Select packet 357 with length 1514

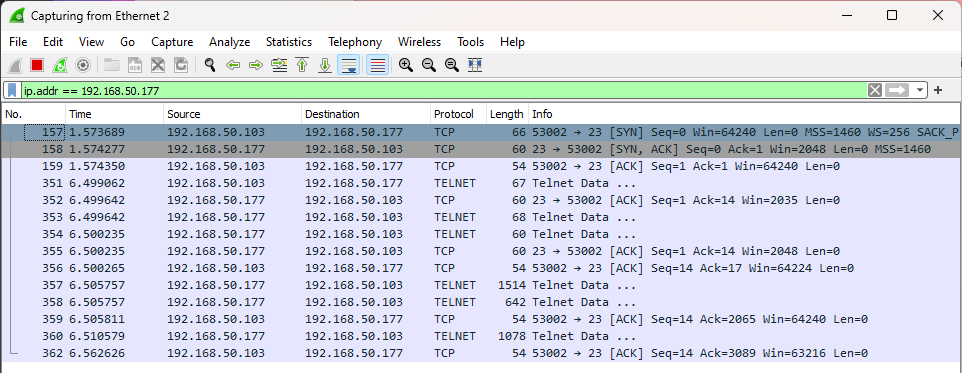(480, 285)
